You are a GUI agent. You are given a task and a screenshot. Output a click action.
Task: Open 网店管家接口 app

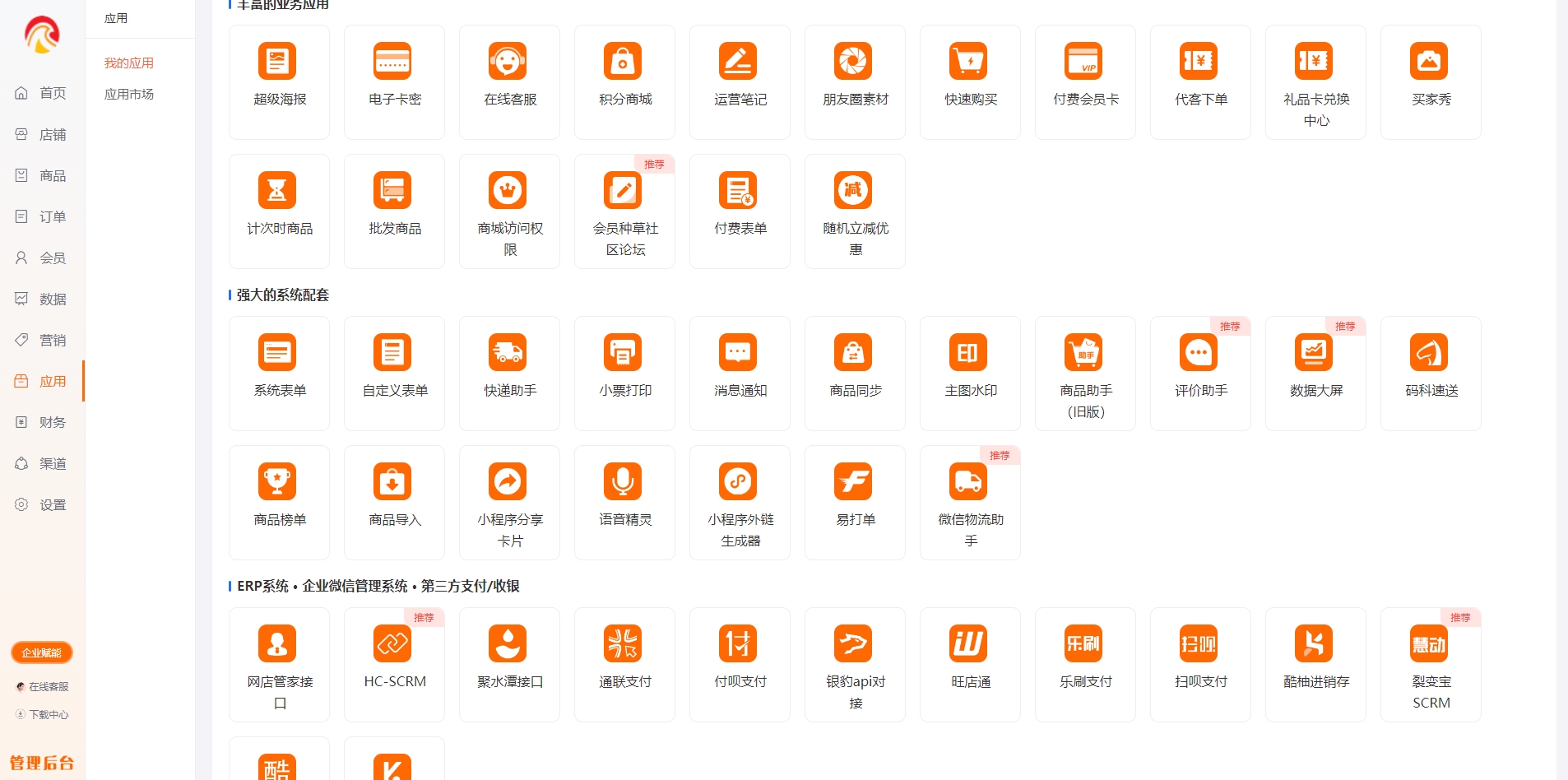[x=279, y=665]
